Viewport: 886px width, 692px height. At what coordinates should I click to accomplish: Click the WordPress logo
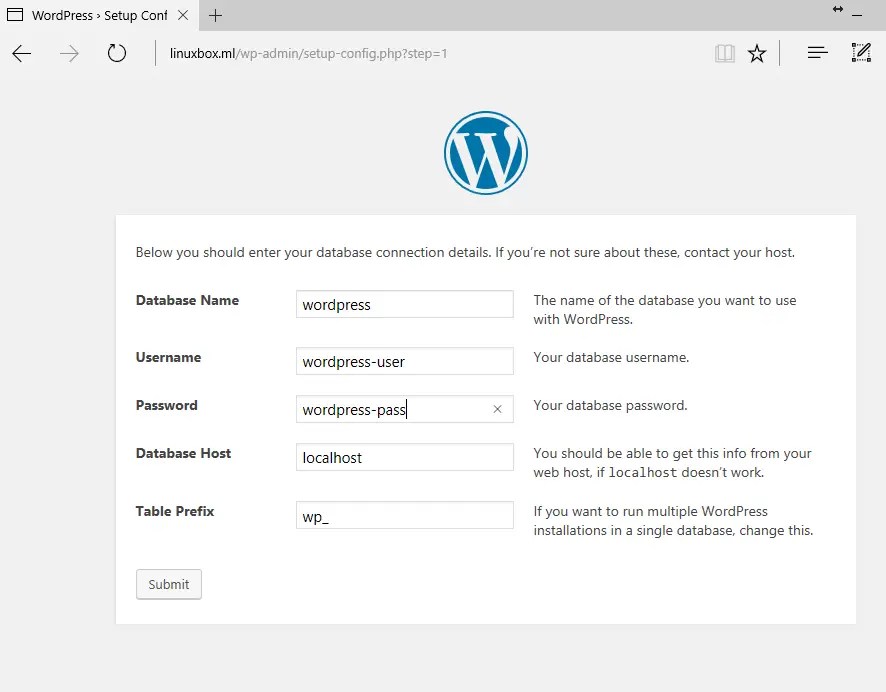[x=485, y=151]
